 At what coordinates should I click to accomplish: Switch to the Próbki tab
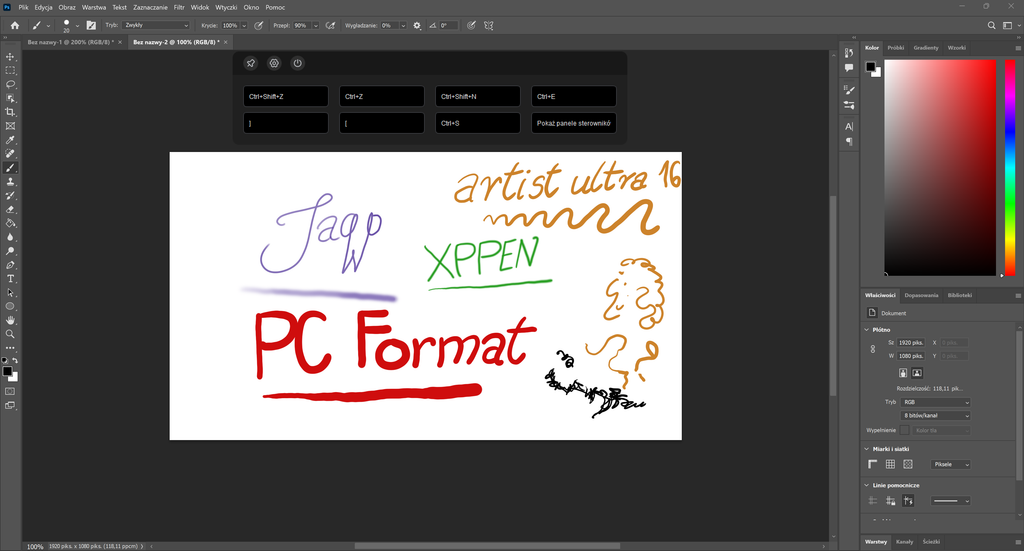point(896,48)
